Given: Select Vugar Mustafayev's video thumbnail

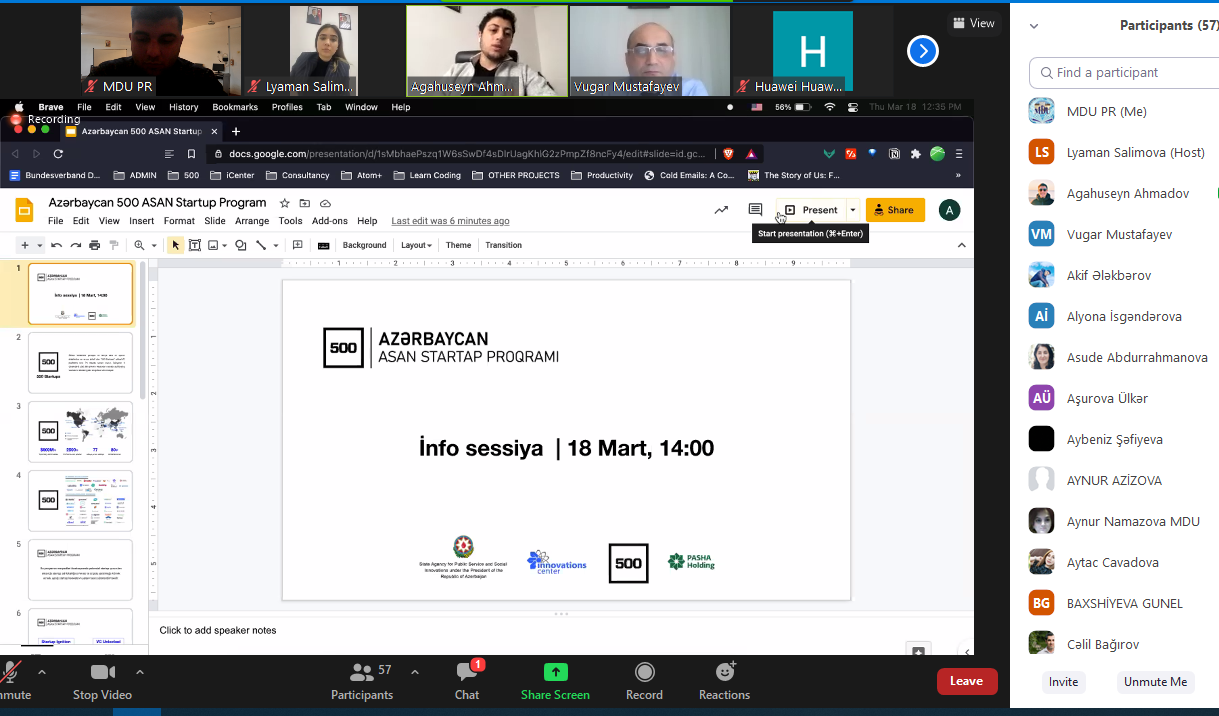Looking at the screenshot, I should [x=650, y=51].
